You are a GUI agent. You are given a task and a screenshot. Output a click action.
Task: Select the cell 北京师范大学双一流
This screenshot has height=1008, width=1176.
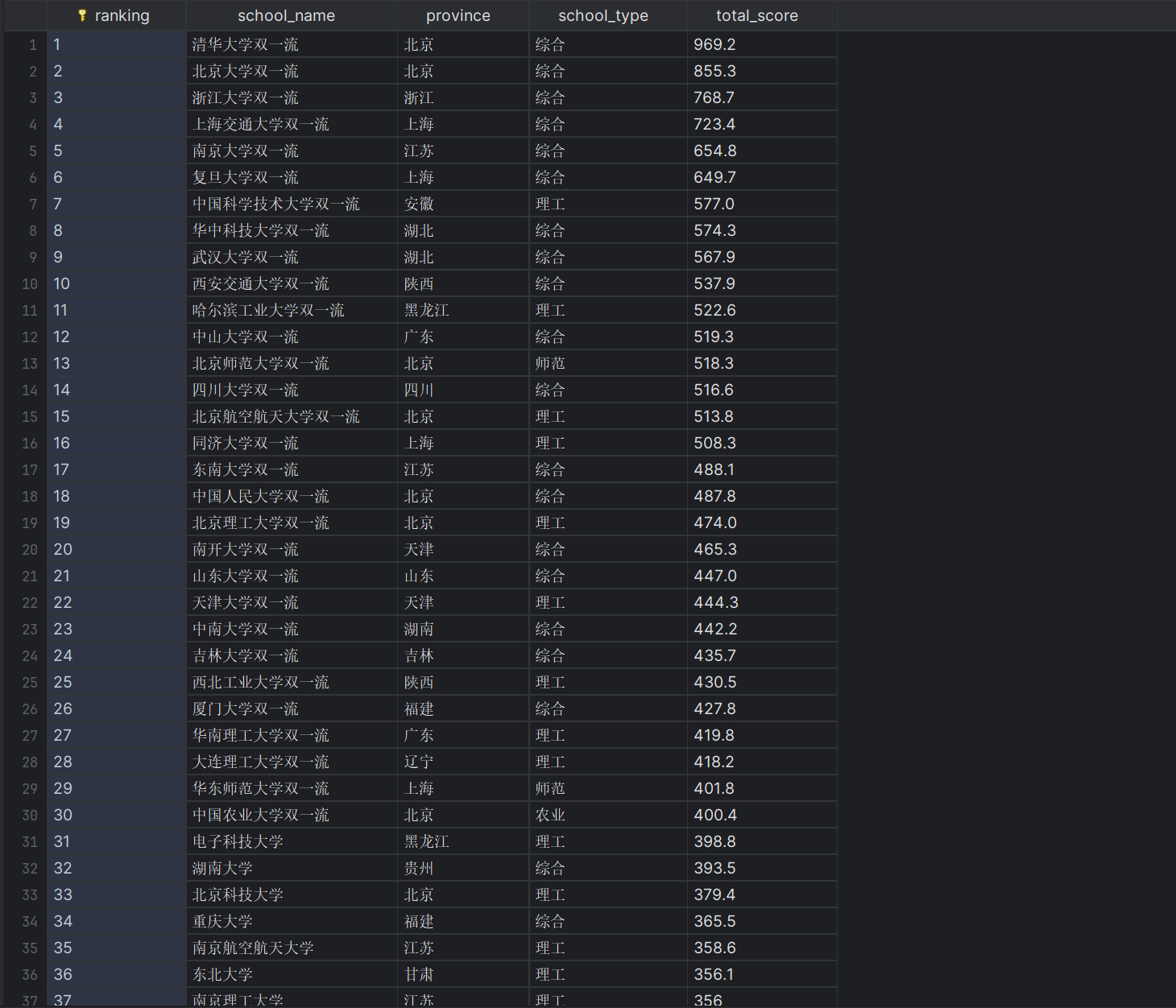tap(292, 363)
